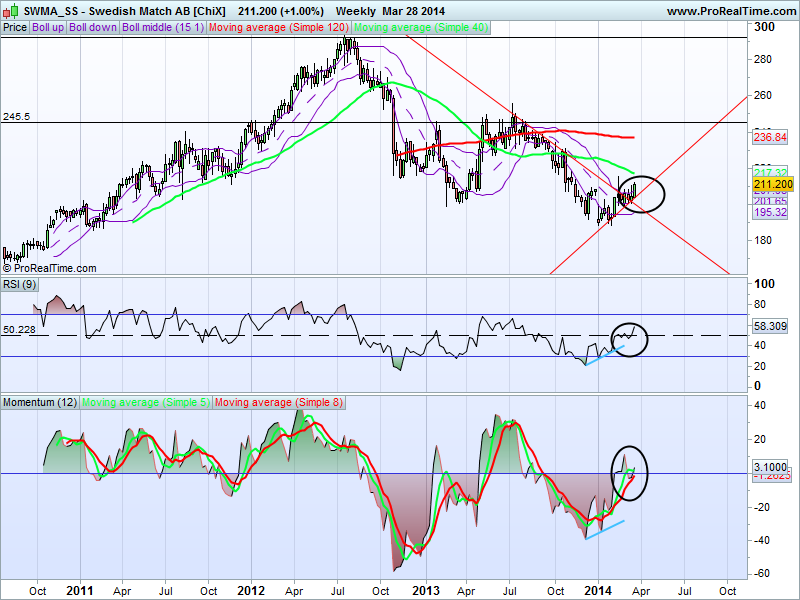Select Momentum's Moving average (Simple 5) label
This screenshot has height=600, width=800.
[x=145, y=403]
